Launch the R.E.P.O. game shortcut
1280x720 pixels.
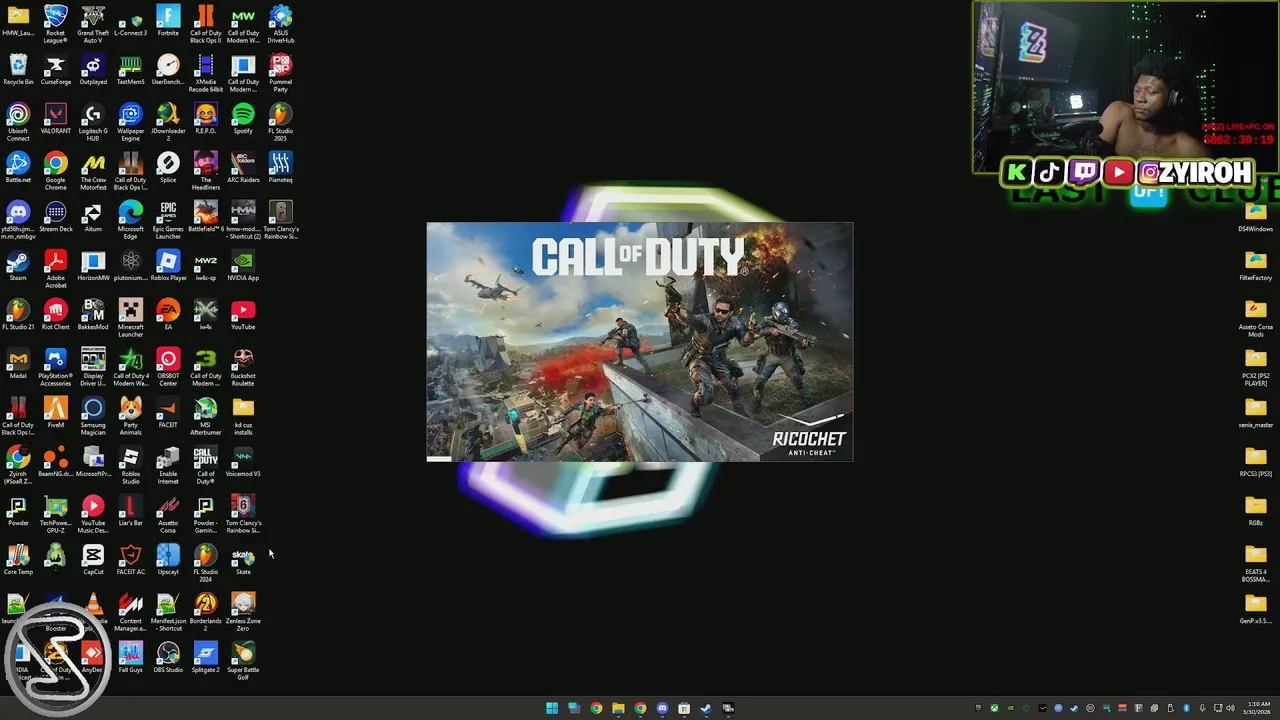click(x=205, y=119)
